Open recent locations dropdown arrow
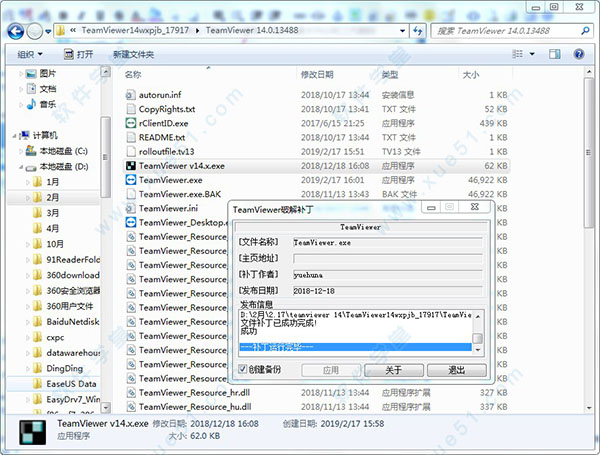The width and height of the screenshot is (600, 455). click(48, 31)
